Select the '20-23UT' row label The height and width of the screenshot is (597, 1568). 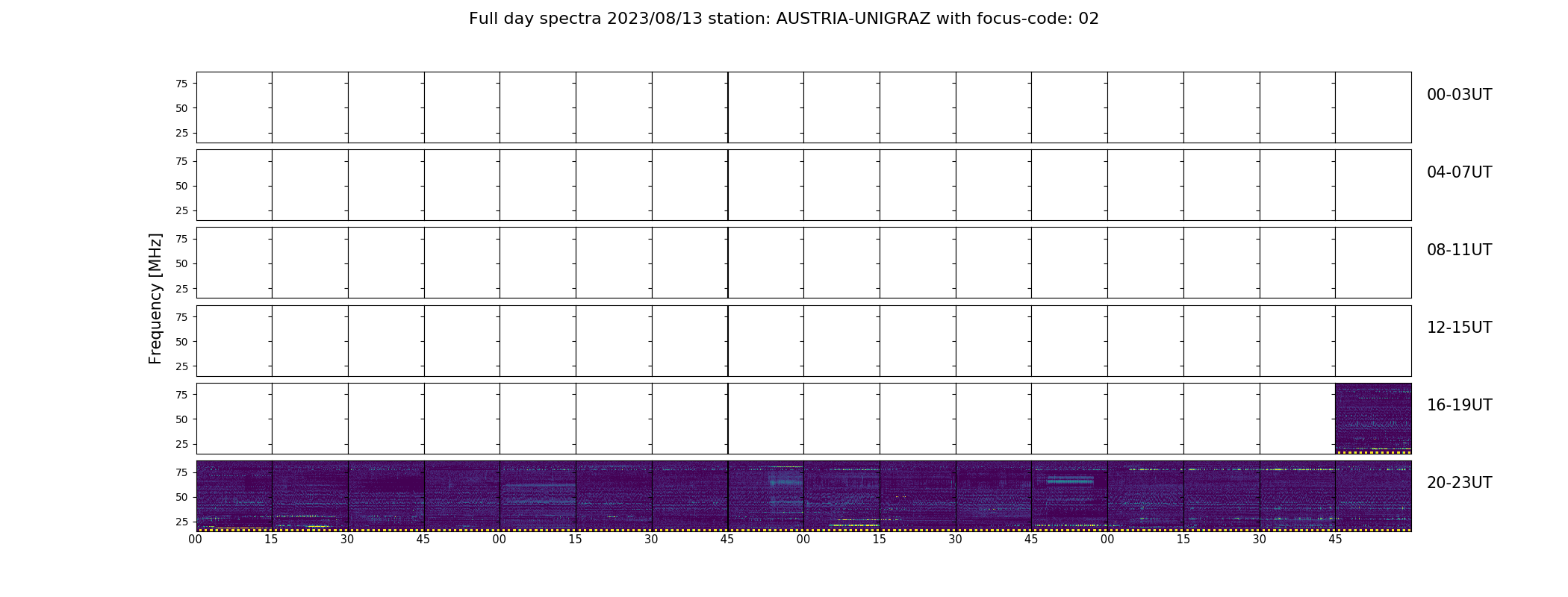(1459, 483)
